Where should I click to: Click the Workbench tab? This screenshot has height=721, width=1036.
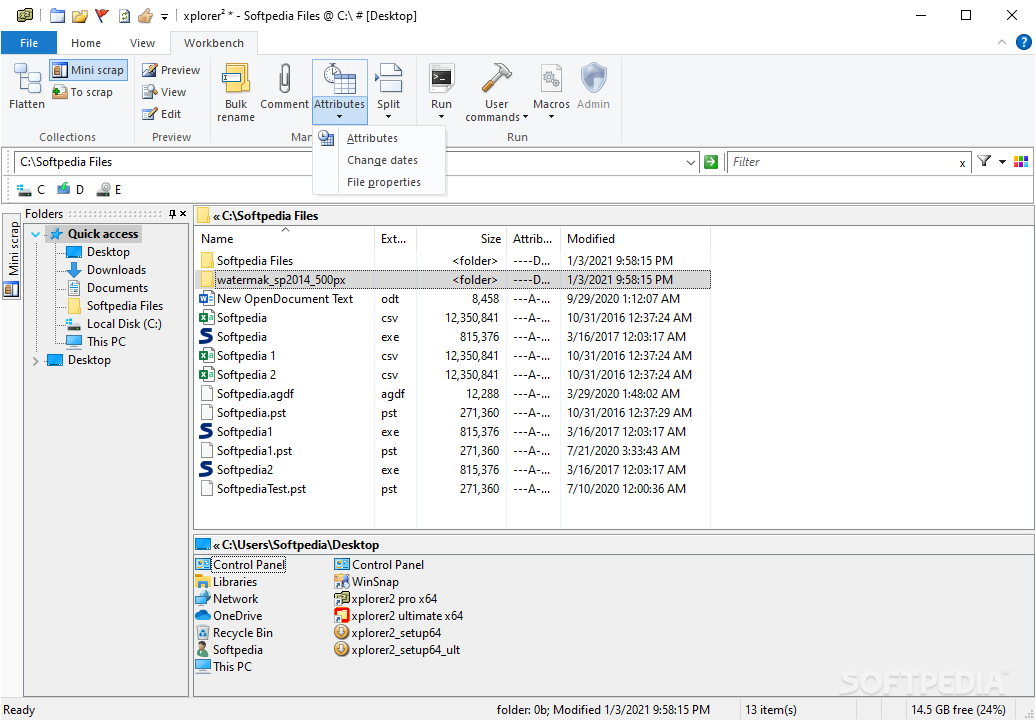click(214, 43)
